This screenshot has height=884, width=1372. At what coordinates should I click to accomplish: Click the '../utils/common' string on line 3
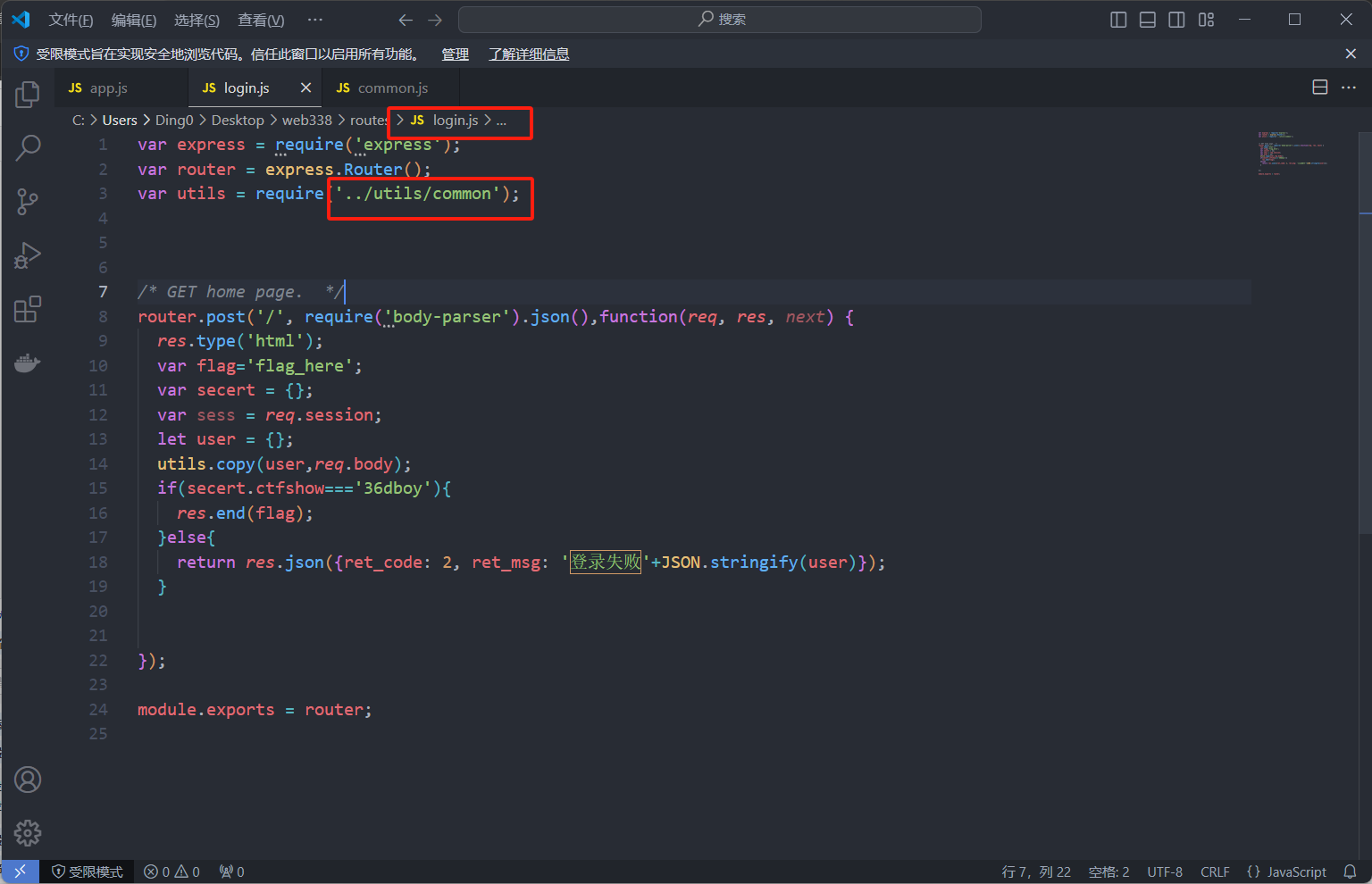pyautogui.click(x=417, y=194)
